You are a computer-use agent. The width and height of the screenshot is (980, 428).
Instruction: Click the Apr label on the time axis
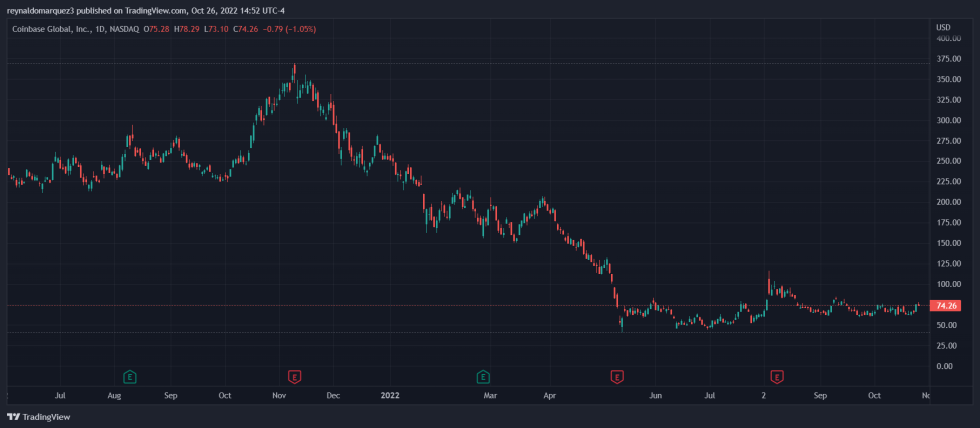click(x=549, y=396)
